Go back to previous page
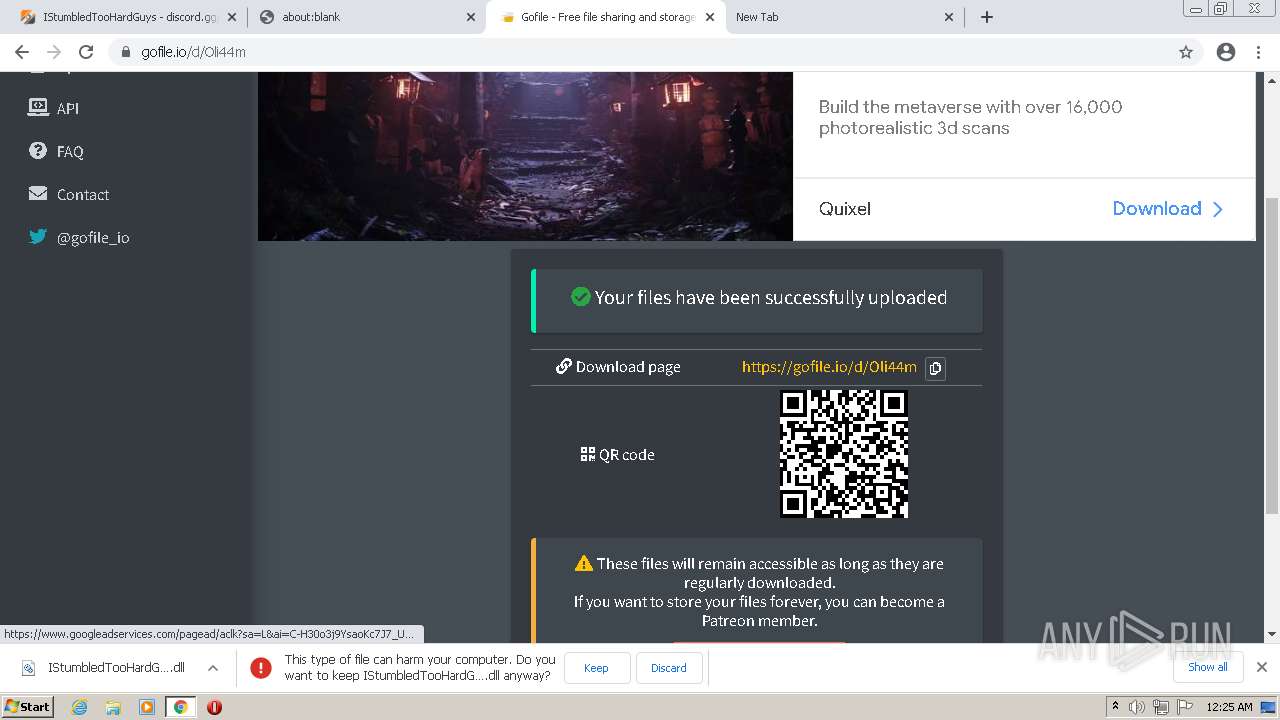This screenshot has width=1280, height=720. pos(22,52)
